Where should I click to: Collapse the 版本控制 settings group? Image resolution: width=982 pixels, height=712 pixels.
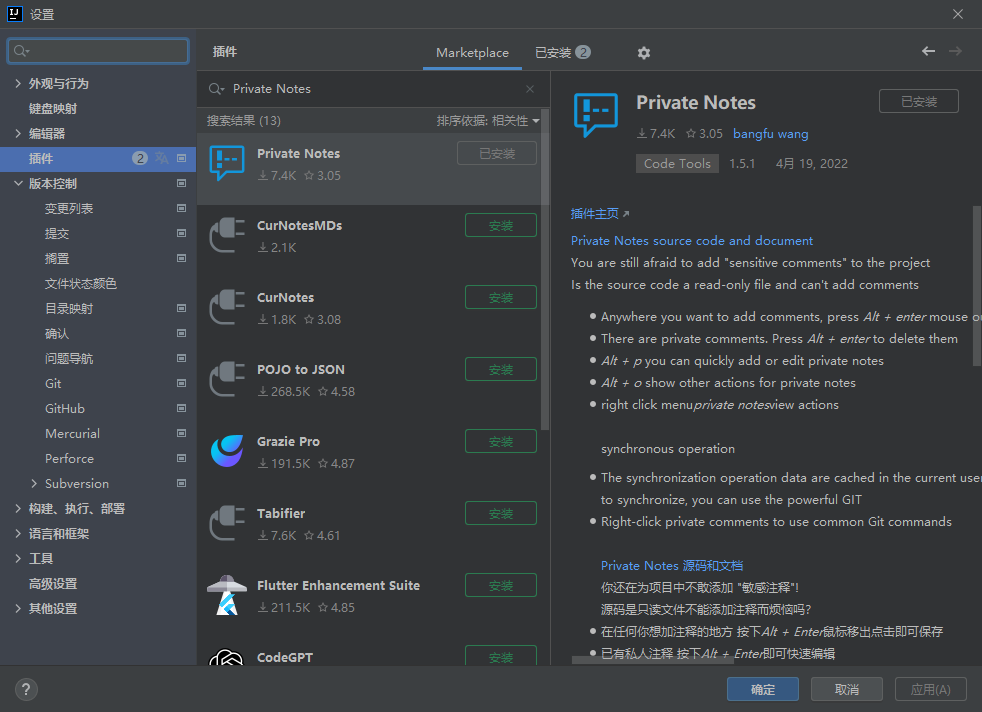[18, 183]
